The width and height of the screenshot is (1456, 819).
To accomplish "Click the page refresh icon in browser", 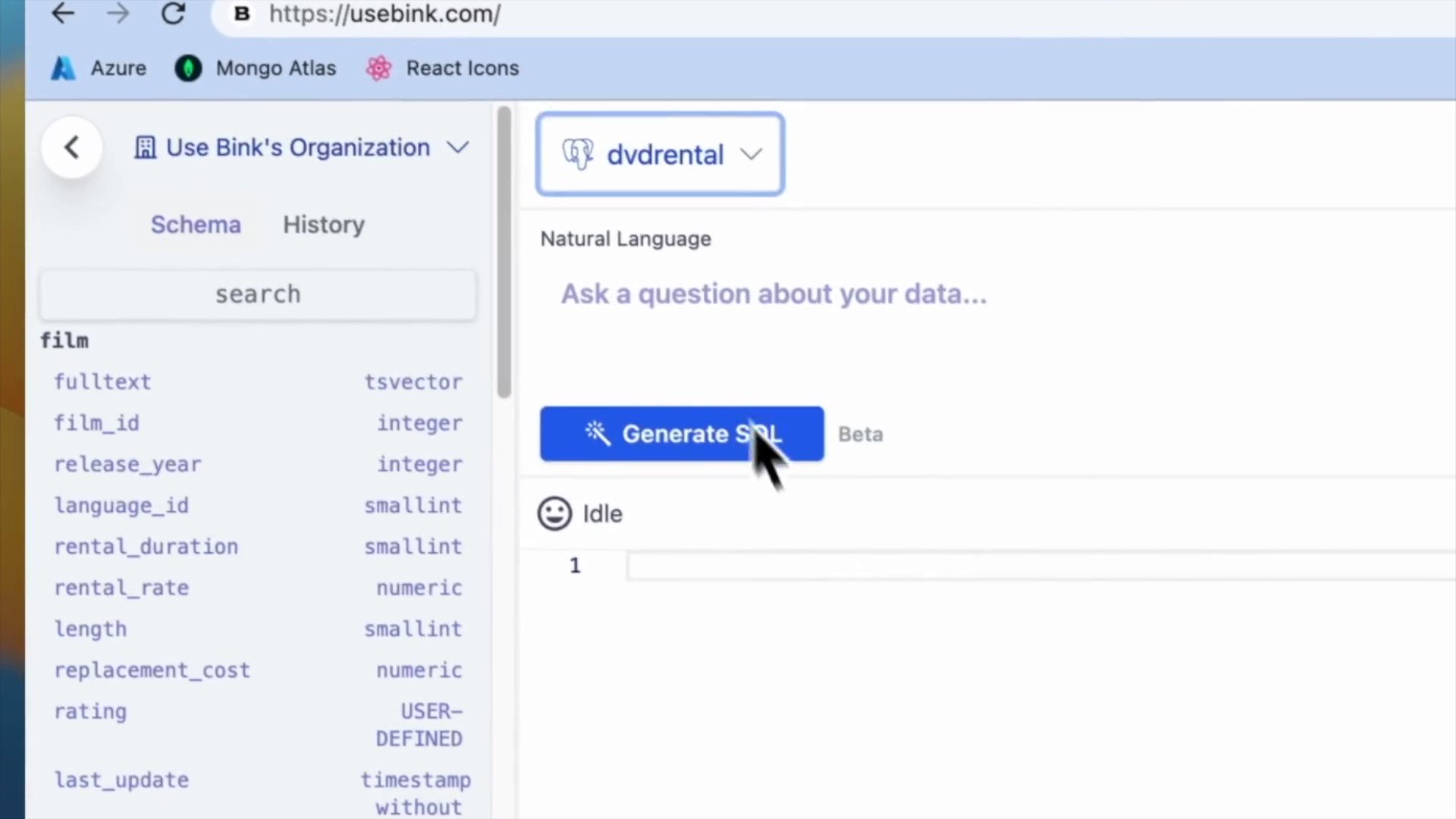I will pyautogui.click(x=173, y=14).
